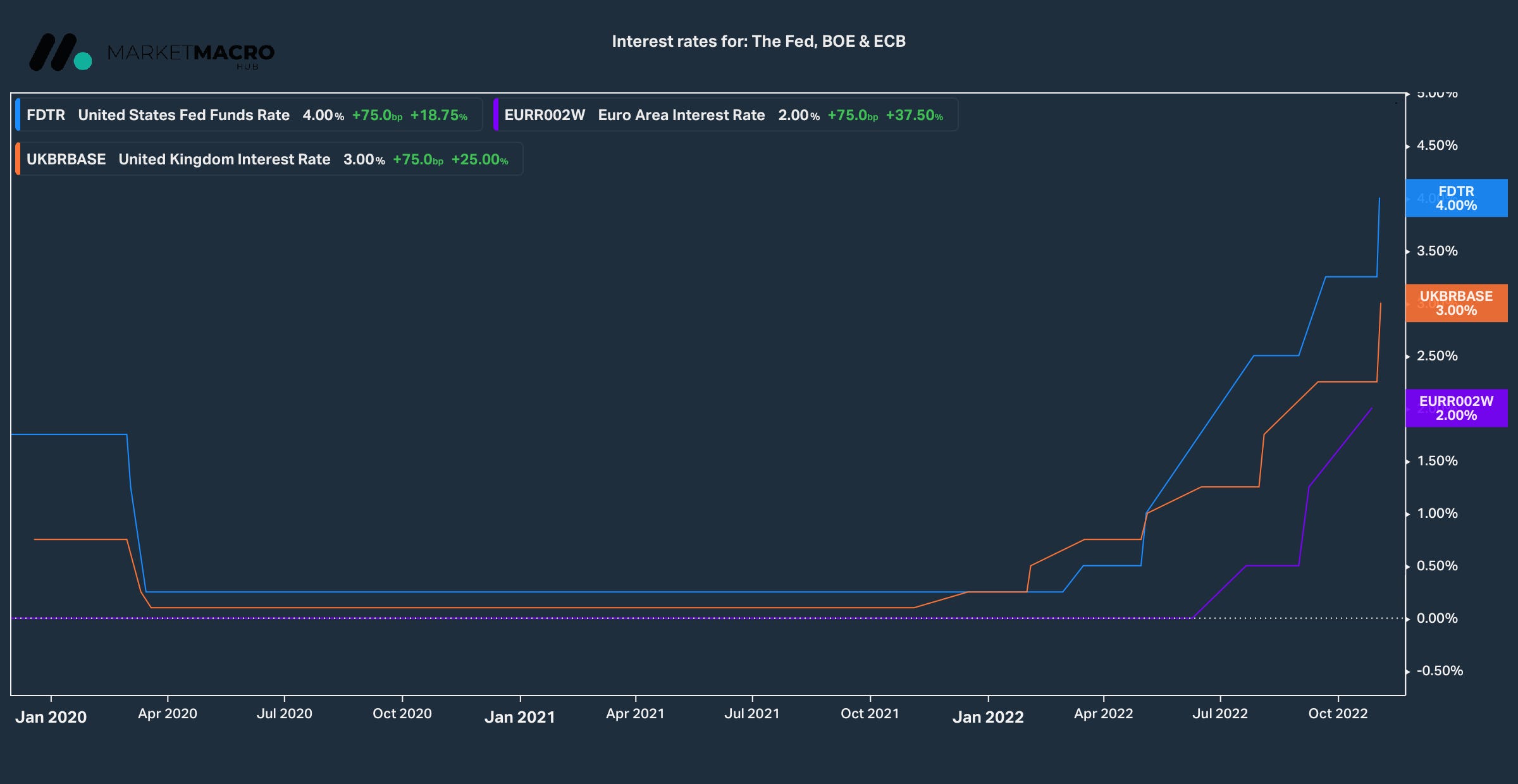1518x784 pixels.
Task: Click the Oct 2022 axis label
Action: pyautogui.click(x=1338, y=714)
